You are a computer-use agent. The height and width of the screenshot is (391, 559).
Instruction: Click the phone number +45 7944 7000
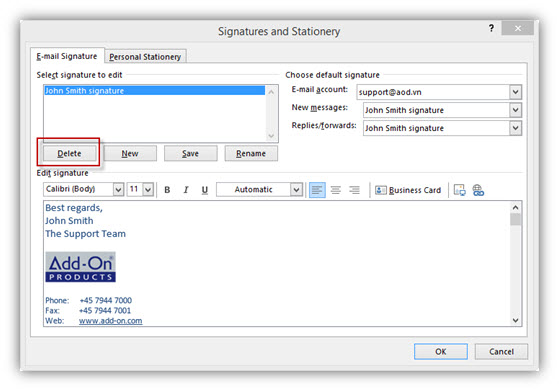coord(106,300)
